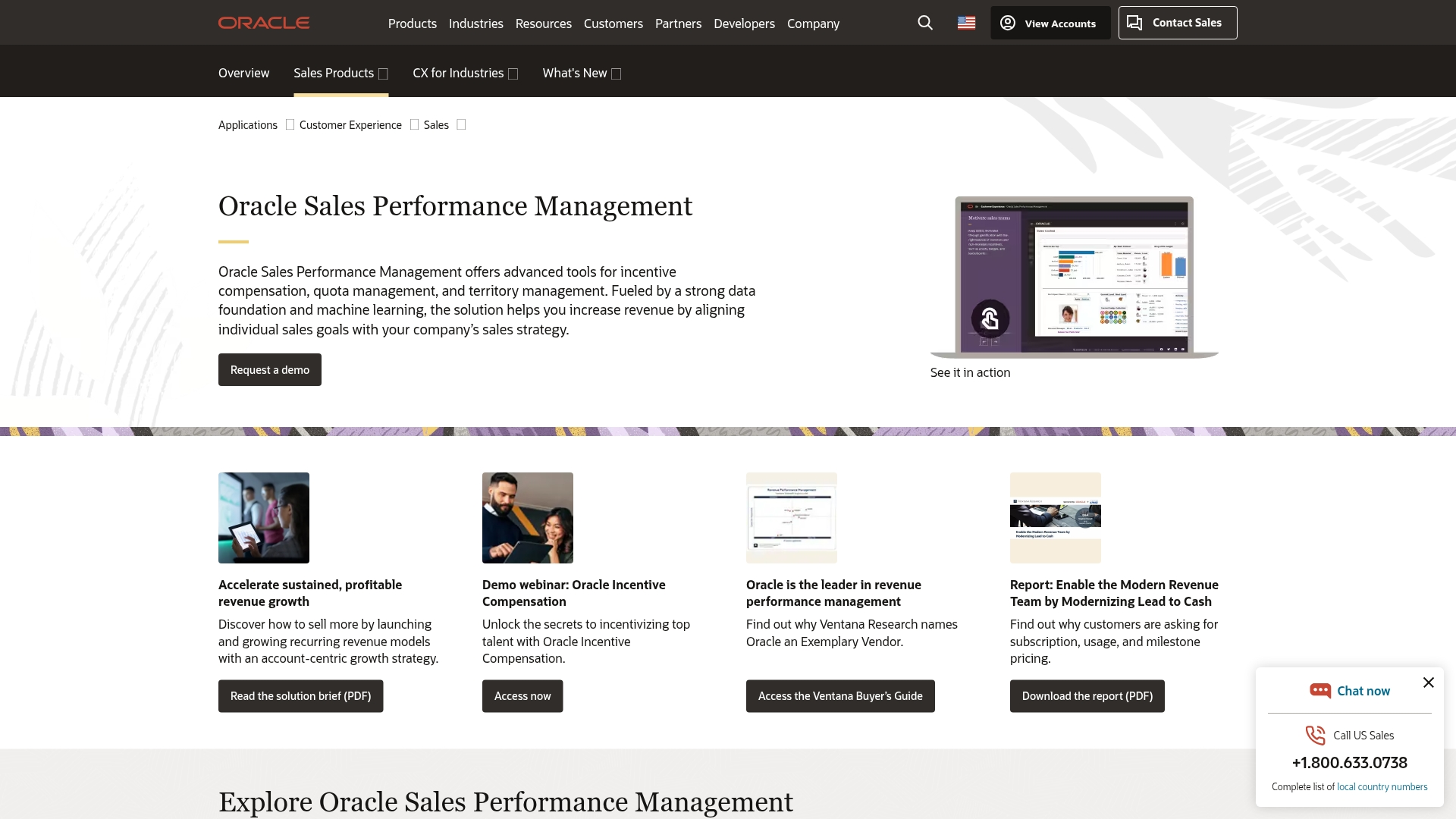Click the United States flag country selector

pyautogui.click(x=966, y=23)
